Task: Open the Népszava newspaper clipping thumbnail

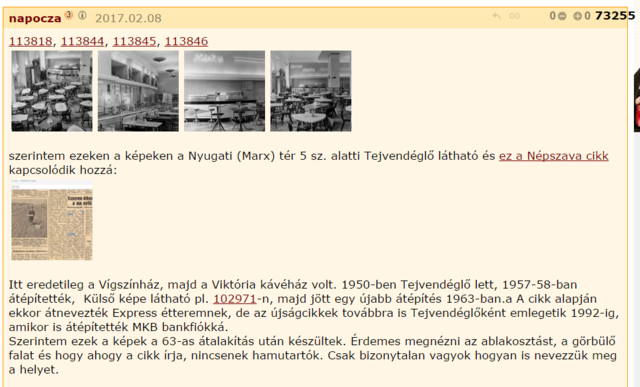Action: (x=52, y=220)
